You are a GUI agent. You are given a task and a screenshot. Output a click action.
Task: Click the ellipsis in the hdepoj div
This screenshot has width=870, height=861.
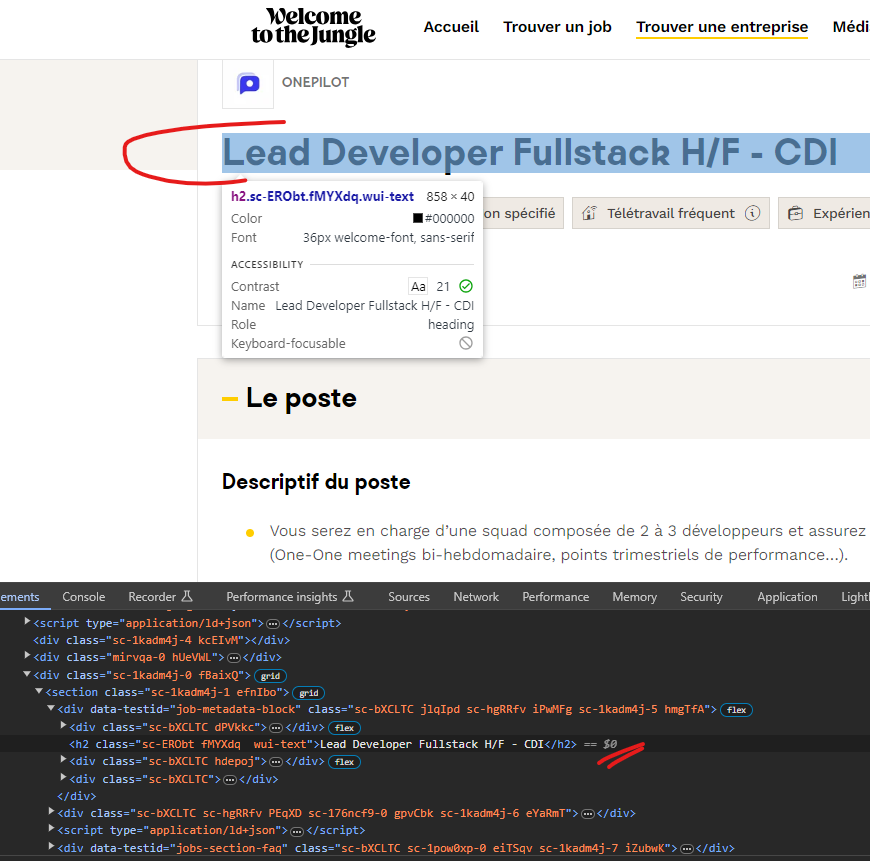coord(276,762)
